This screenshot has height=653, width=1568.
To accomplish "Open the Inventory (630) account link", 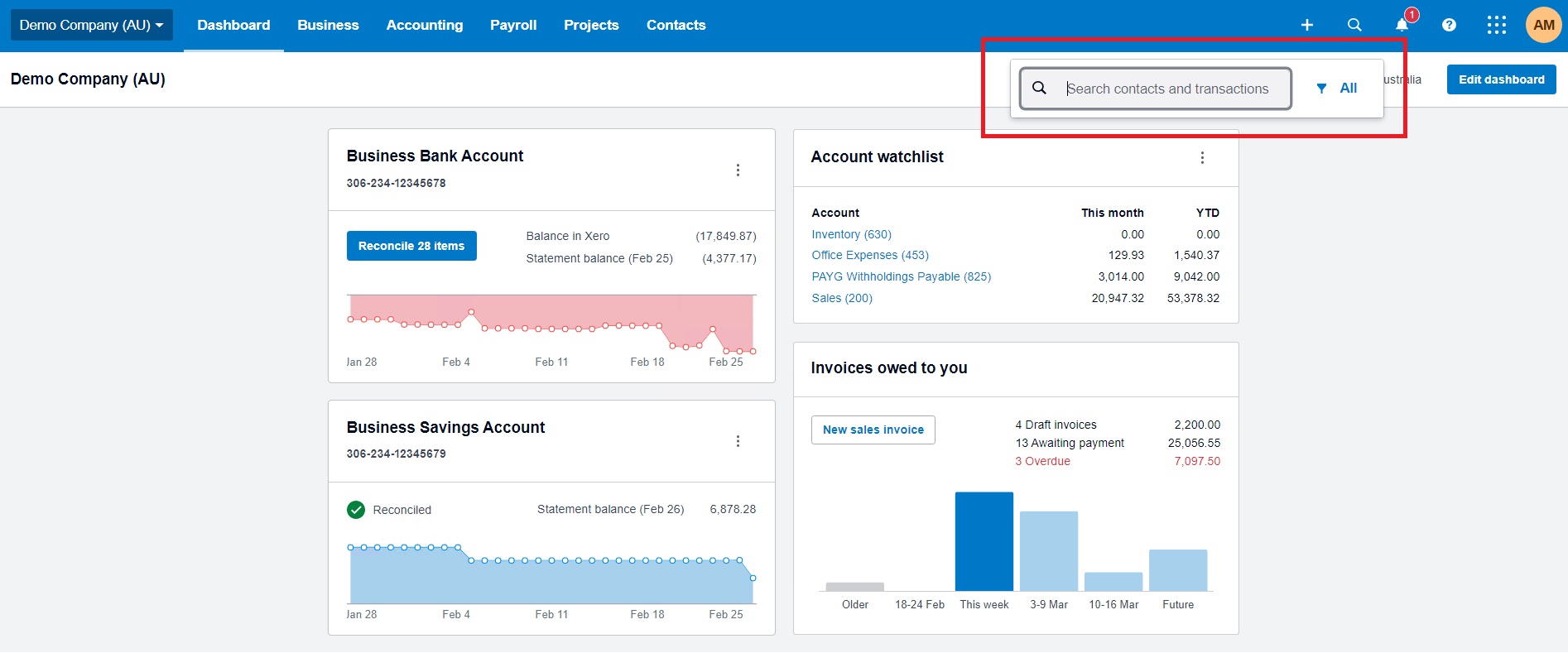I will point(851,234).
